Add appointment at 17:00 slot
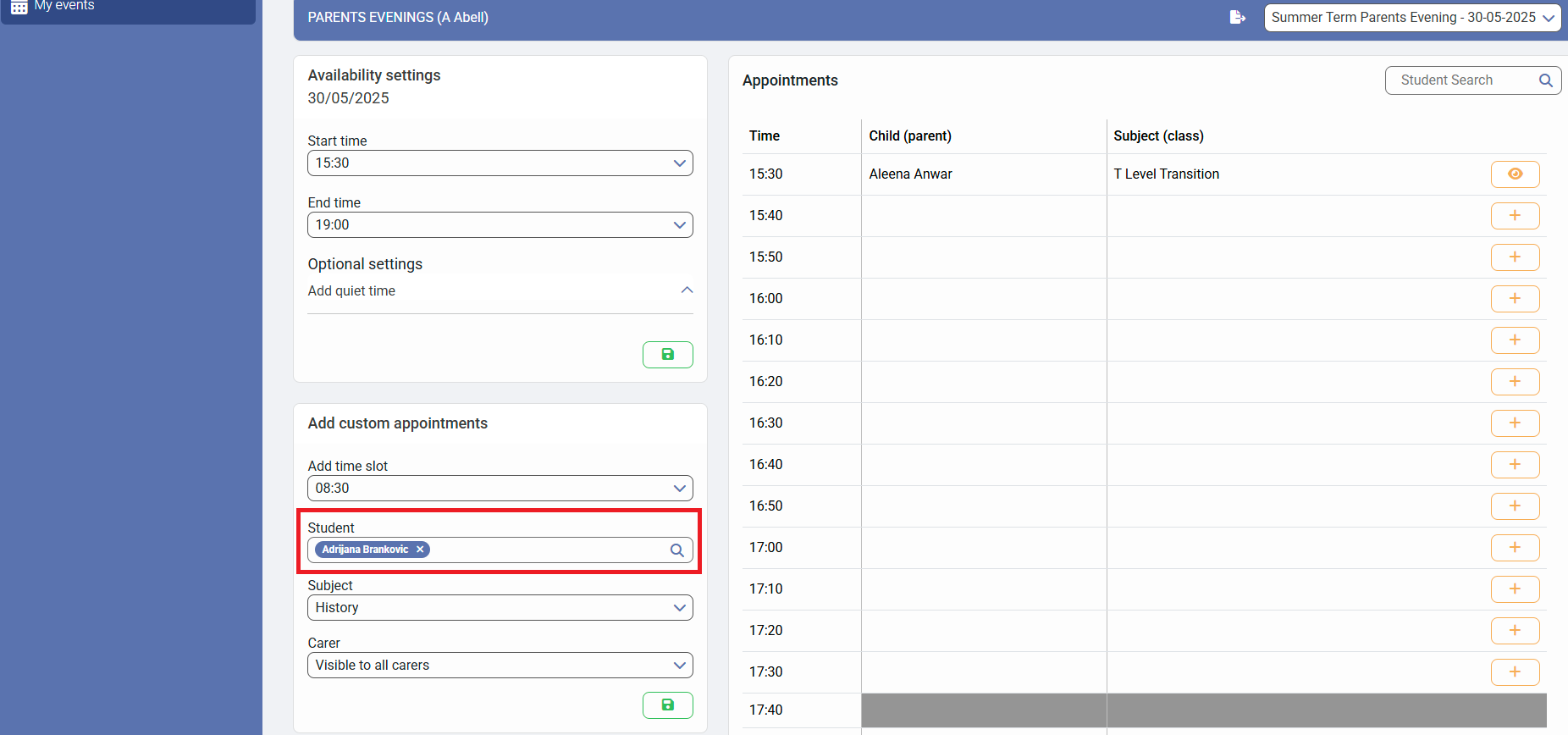Screen dimensions: 1568x735 tap(1515, 548)
